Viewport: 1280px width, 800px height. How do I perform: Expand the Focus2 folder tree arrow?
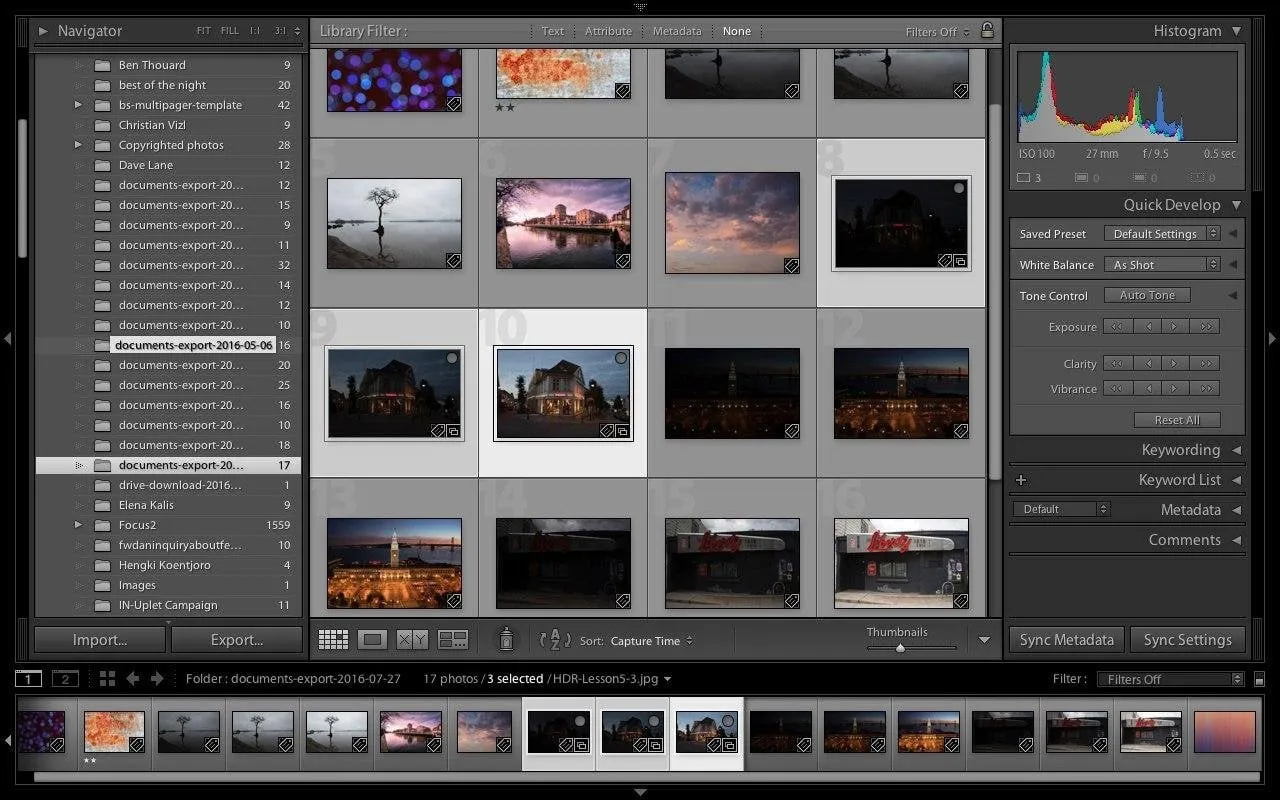(78, 525)
